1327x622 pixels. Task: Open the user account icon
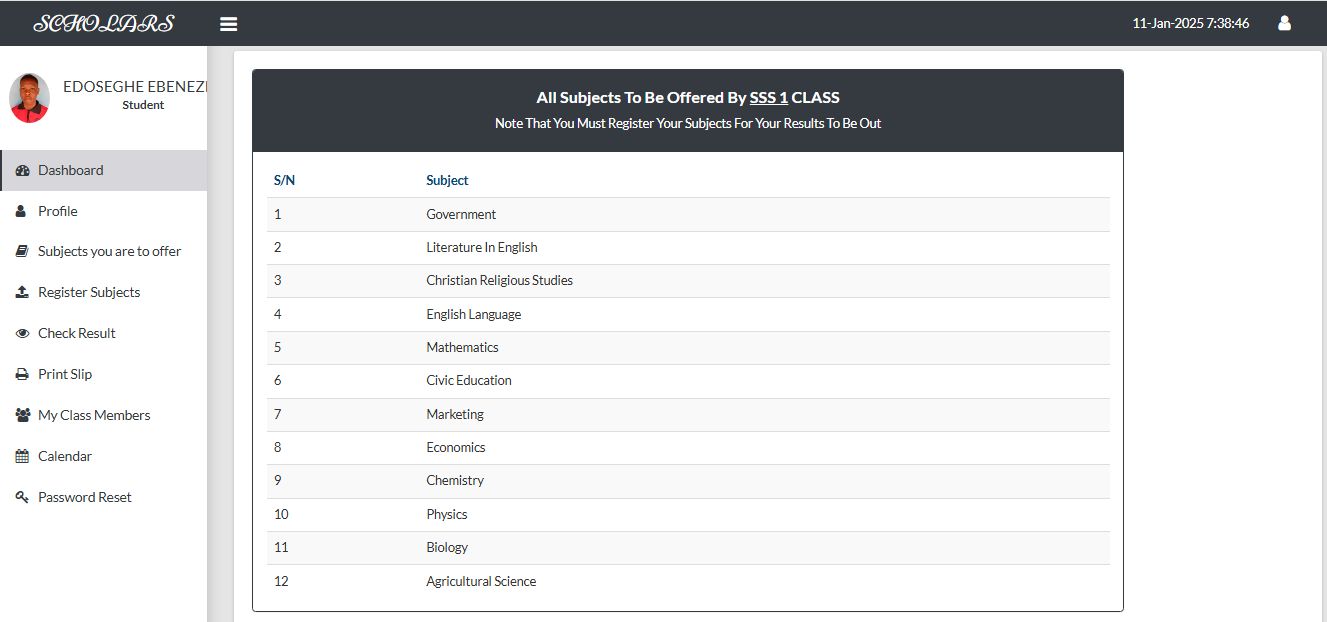[x=1284, y=23]
